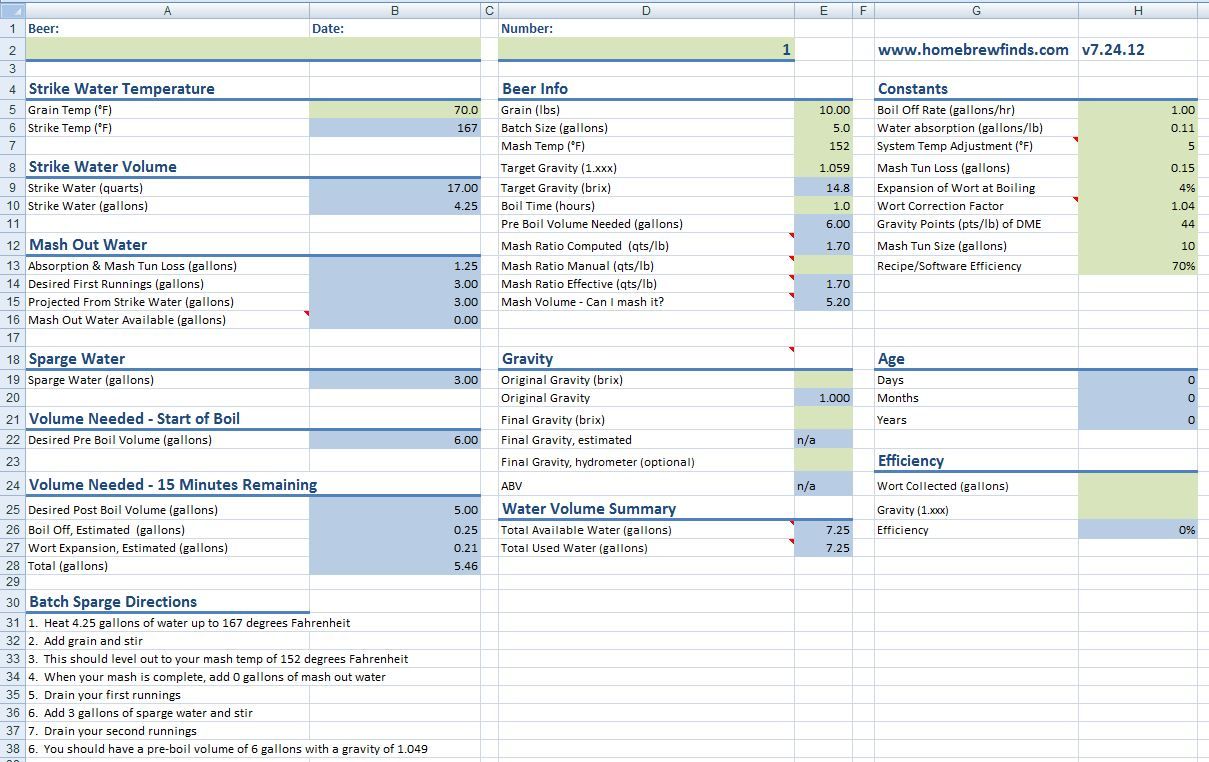Viewport: 1209px width, 762px height.
Task: Select Water absorption value 0.11
Action: pyautogui.click(x=1138, y=128)
